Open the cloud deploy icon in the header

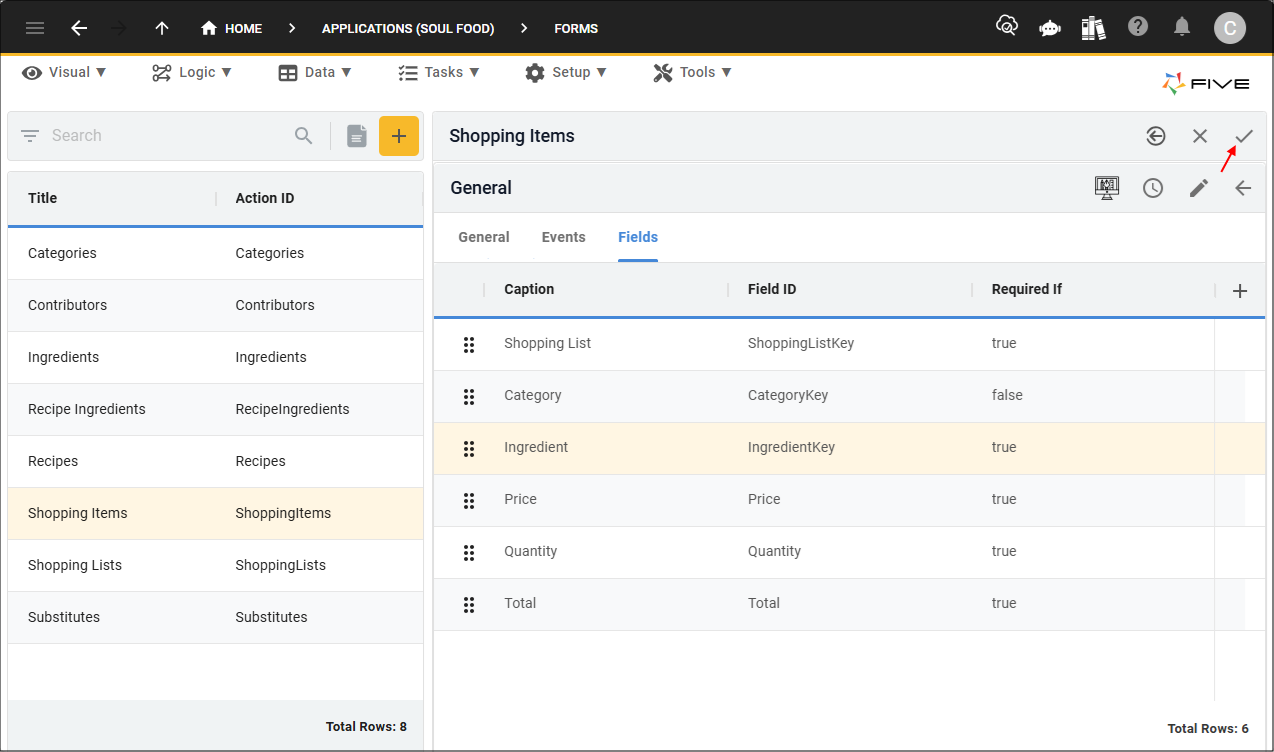[x=1006, y=26]
